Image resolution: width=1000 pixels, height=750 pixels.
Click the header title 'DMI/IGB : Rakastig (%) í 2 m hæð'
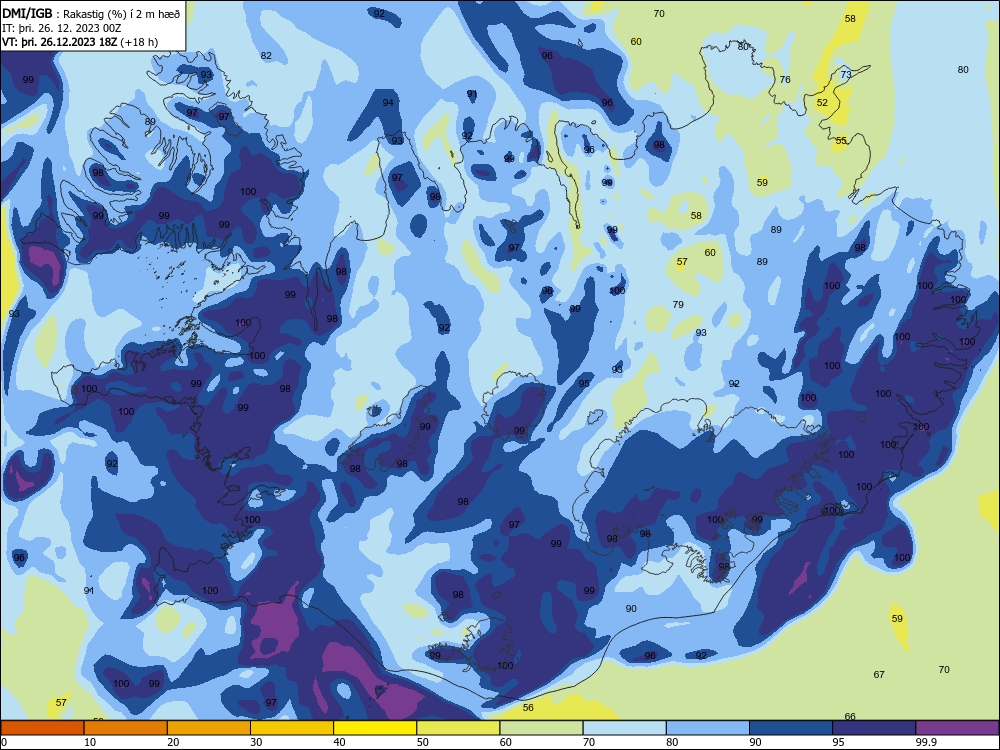91,14
